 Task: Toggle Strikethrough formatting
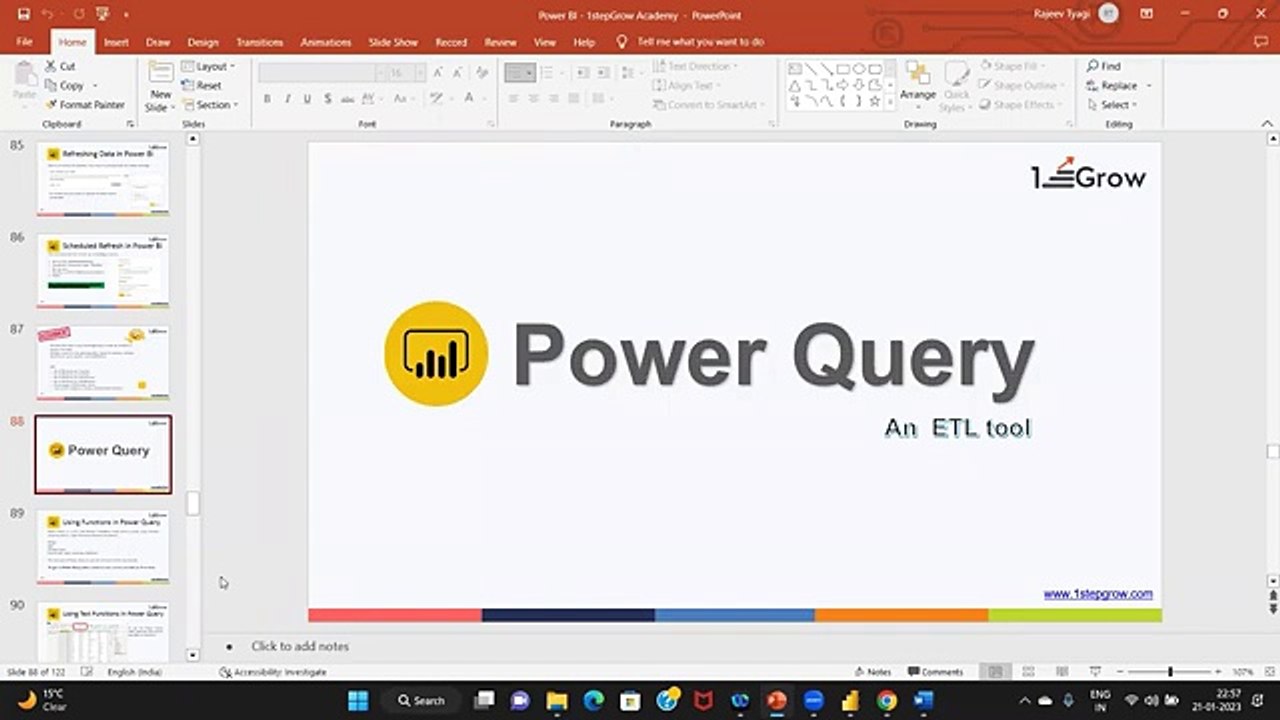pos(347,99)
